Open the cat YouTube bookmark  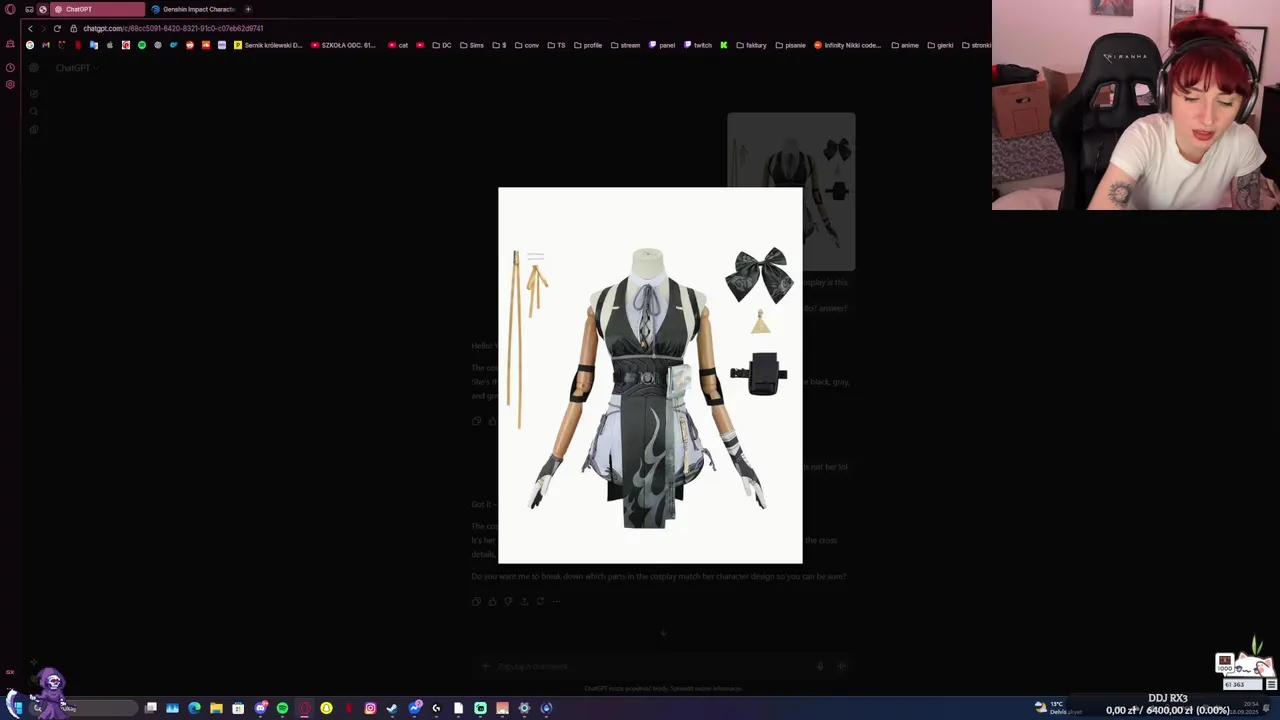(398, 45)
